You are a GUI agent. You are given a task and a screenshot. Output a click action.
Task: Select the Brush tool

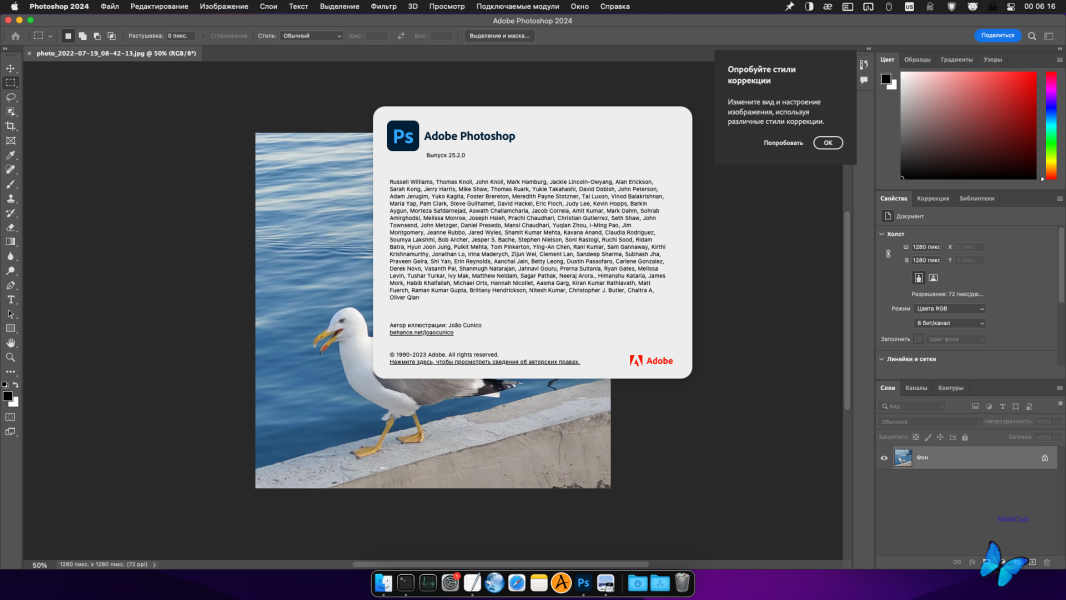[x=11, y=184]
